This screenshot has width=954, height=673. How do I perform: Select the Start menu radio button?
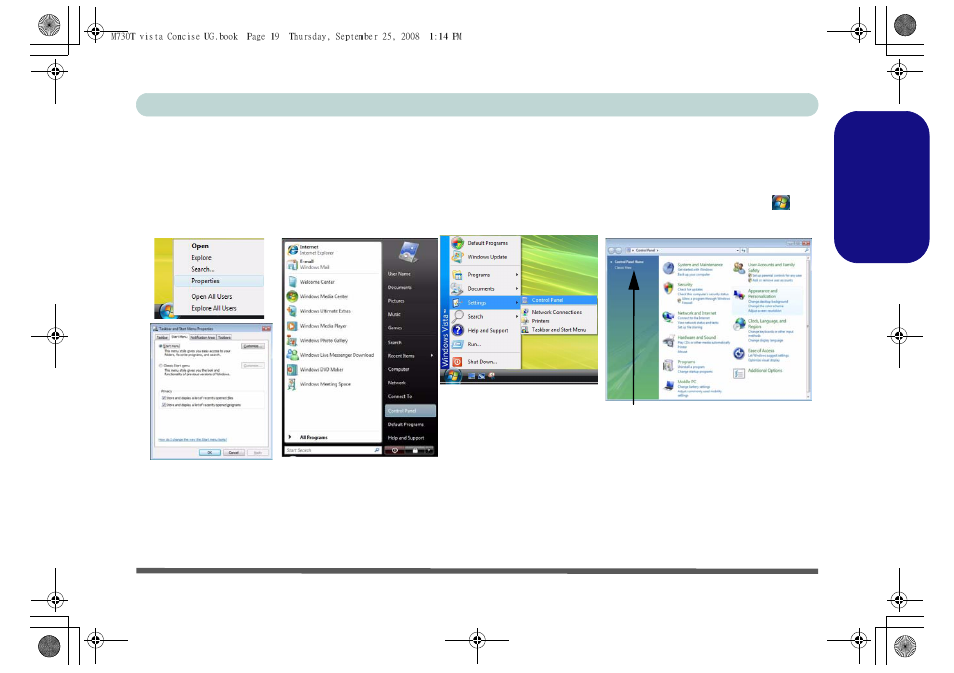(x=161, y=346)
